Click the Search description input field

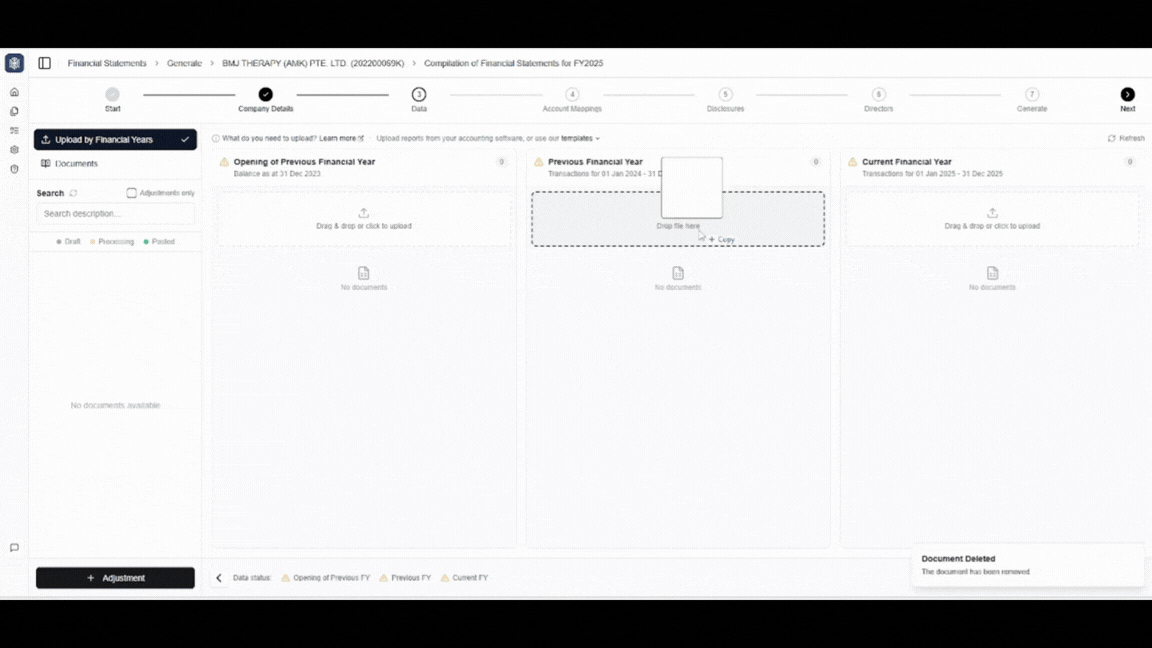click(x=115, y=214)
